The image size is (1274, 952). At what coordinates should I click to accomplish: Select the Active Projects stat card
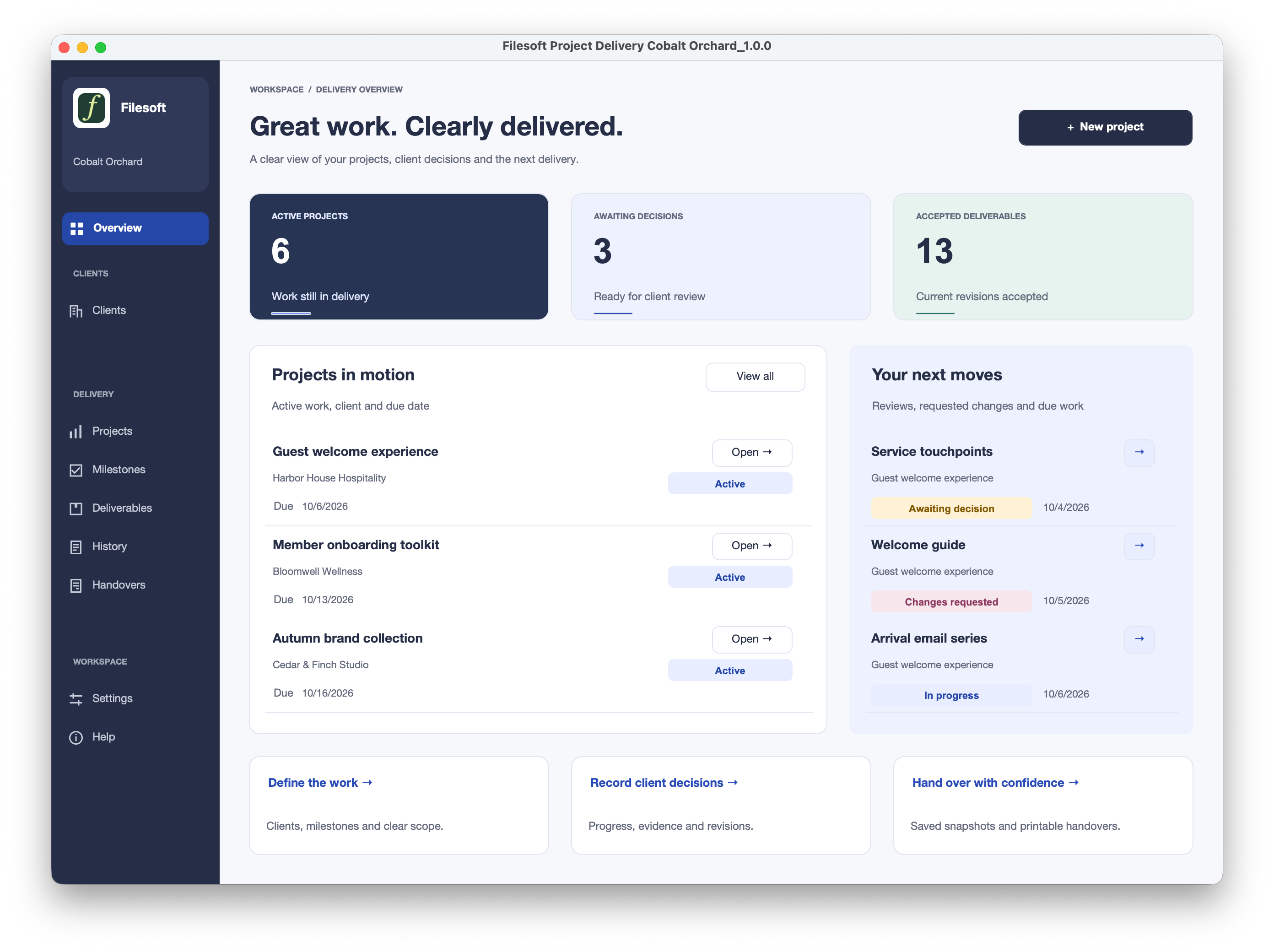[x=399, y=257]
